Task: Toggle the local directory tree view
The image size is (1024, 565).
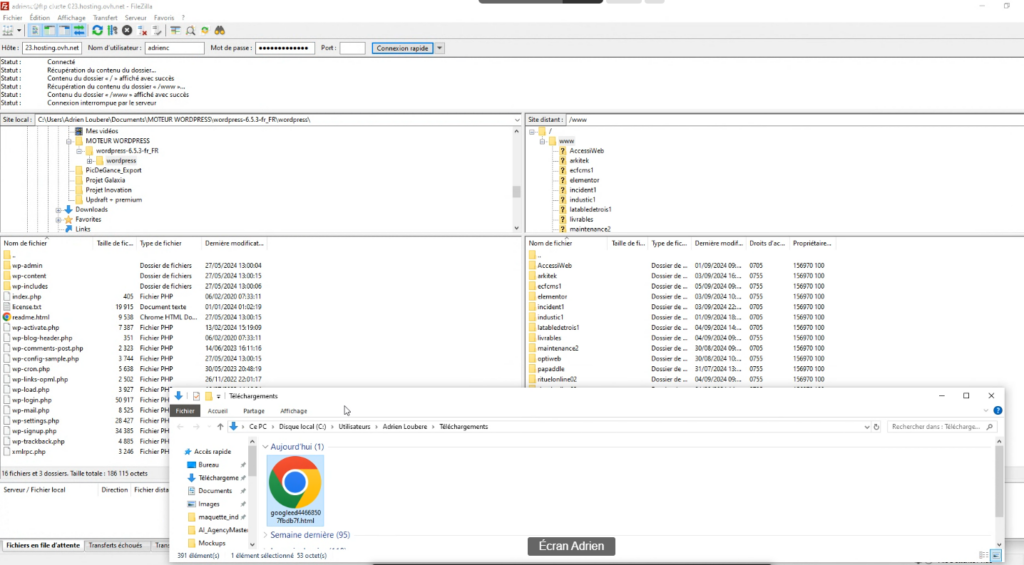Action: click(x=49, y=31)
